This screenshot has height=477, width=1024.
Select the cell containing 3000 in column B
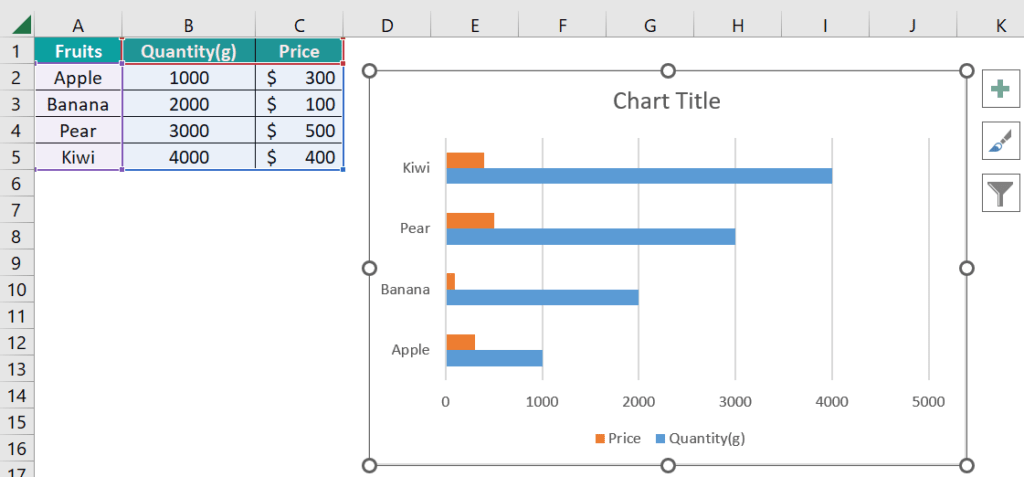pos(189,131)
